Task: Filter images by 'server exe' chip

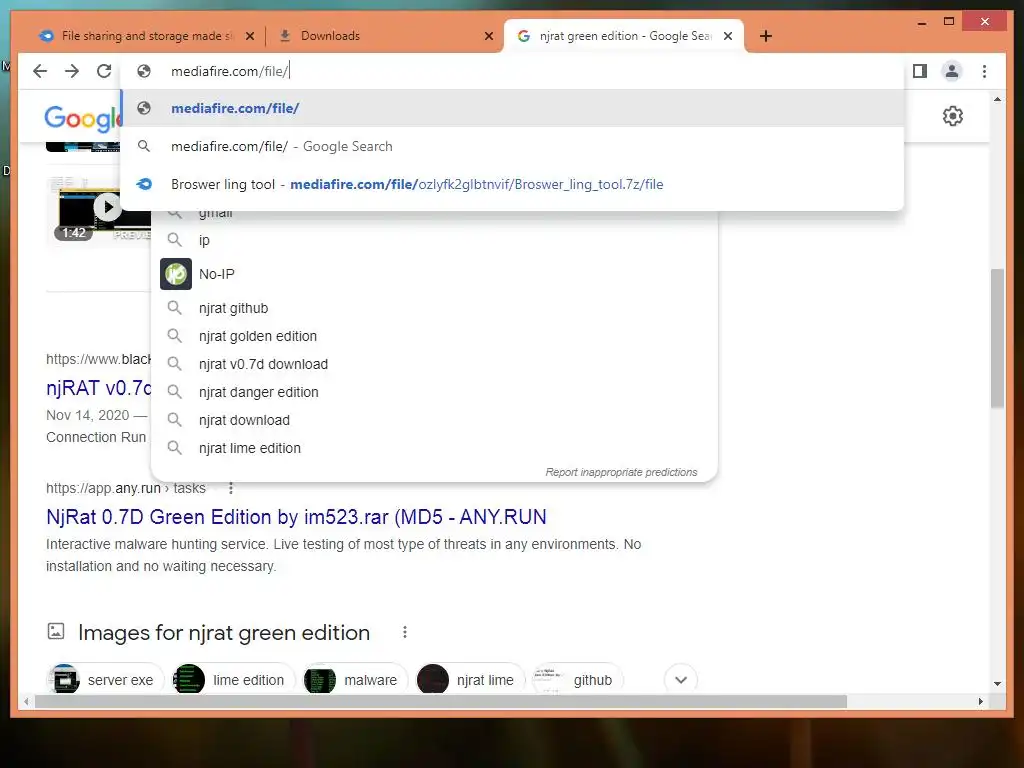Action: [103, 680]
